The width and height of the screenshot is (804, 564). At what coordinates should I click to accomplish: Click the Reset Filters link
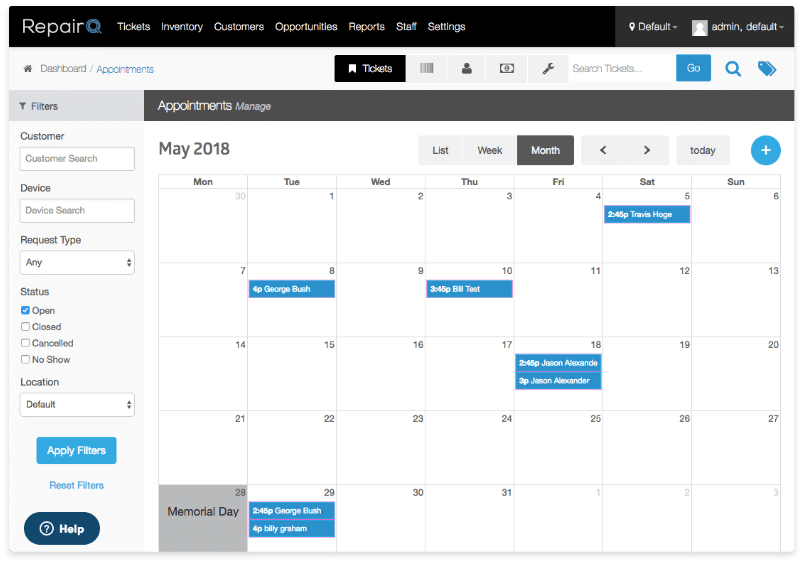pyautogui.click(x=76, y=486)
